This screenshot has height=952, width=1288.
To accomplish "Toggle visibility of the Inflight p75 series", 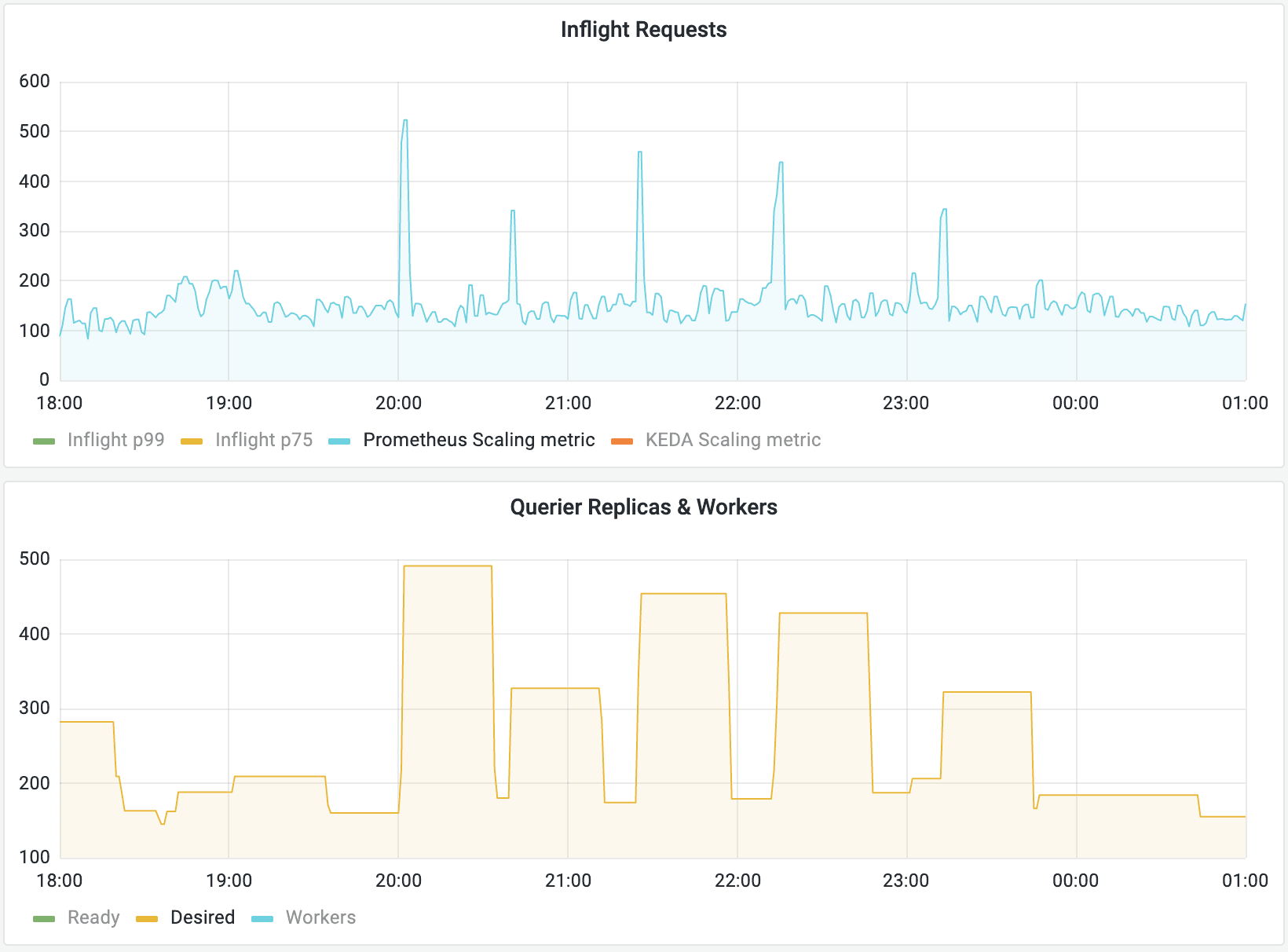I will [263, 440].
